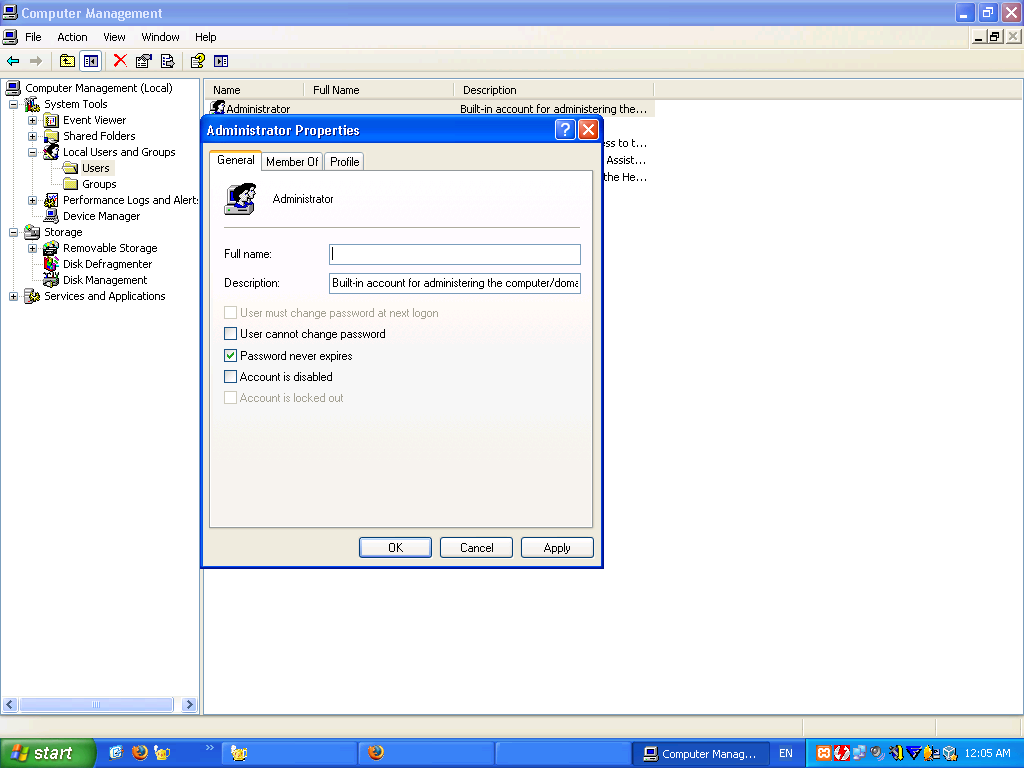1024x768 pixels.
Task: Click the Full Name column header
Action: click(x=379, y=90)
